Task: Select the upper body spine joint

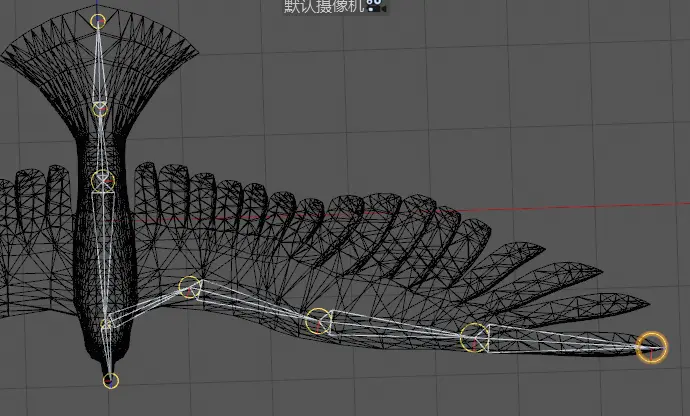Action: pos(103,181)
